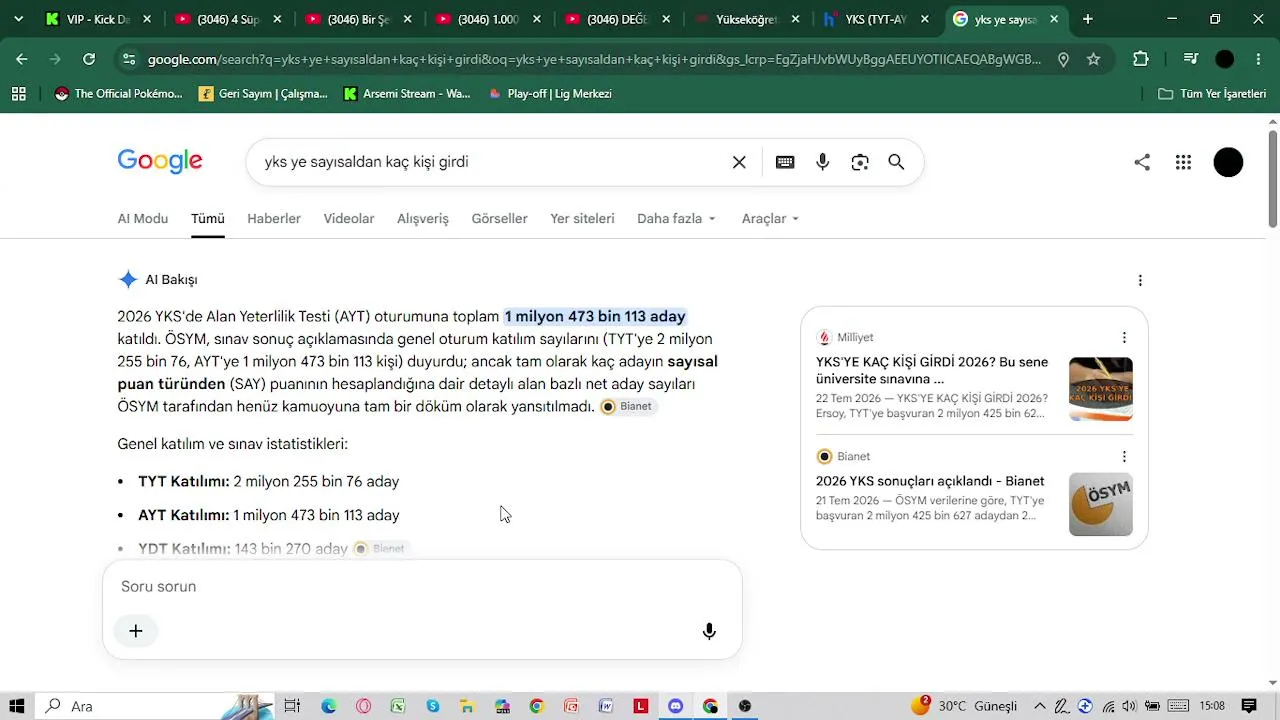Add attachment with the plus button
The height and width of the screenshot is (720, 1280).
[x=136, y=631]
